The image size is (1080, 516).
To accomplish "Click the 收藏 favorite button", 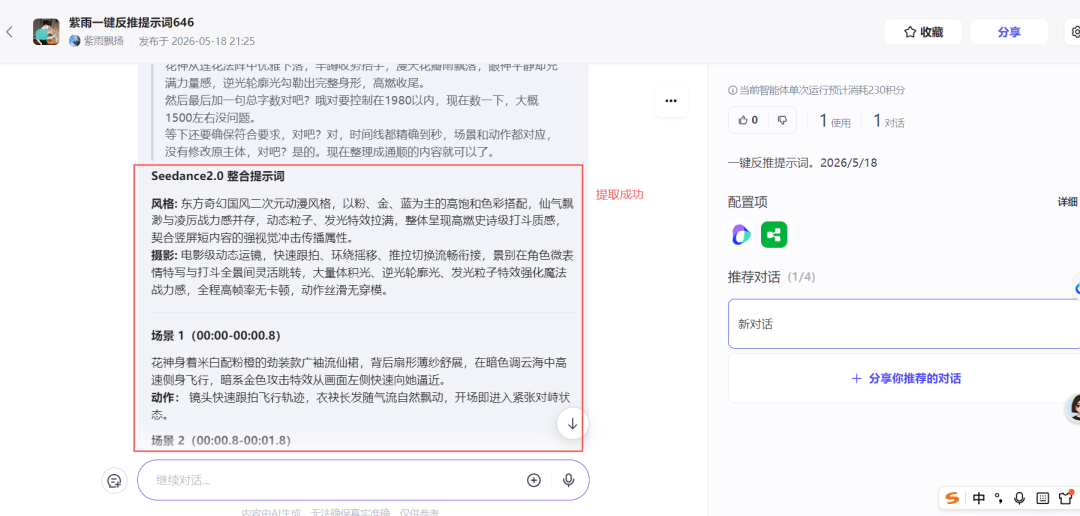I will pos(923,32).
